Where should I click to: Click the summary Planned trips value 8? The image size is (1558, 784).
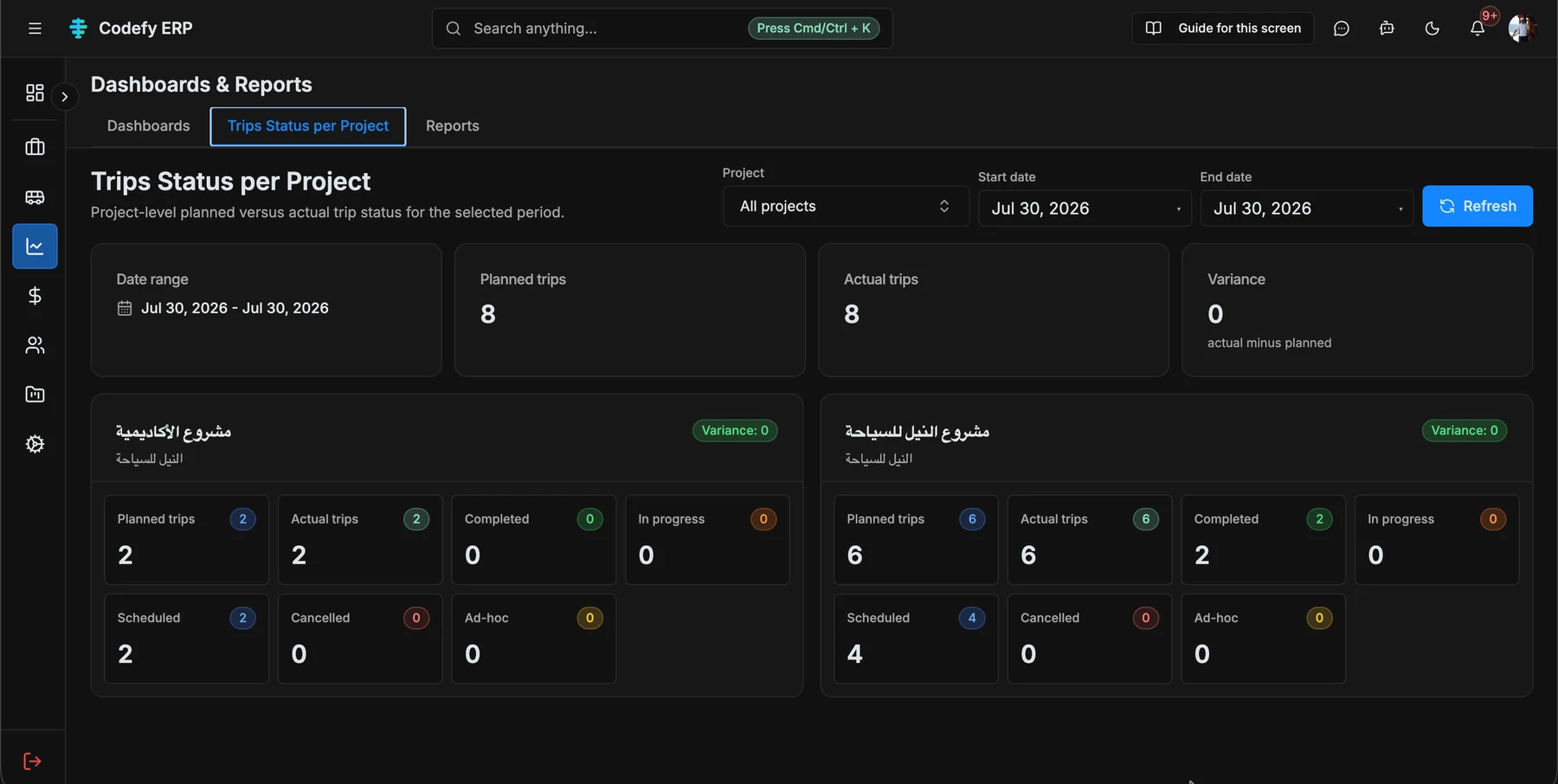pos(488,314)
